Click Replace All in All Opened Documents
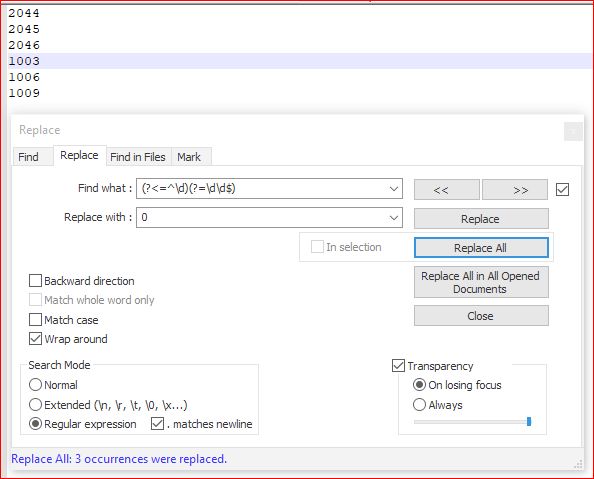This screenshot has width=594, height=479. coord(481,282)
